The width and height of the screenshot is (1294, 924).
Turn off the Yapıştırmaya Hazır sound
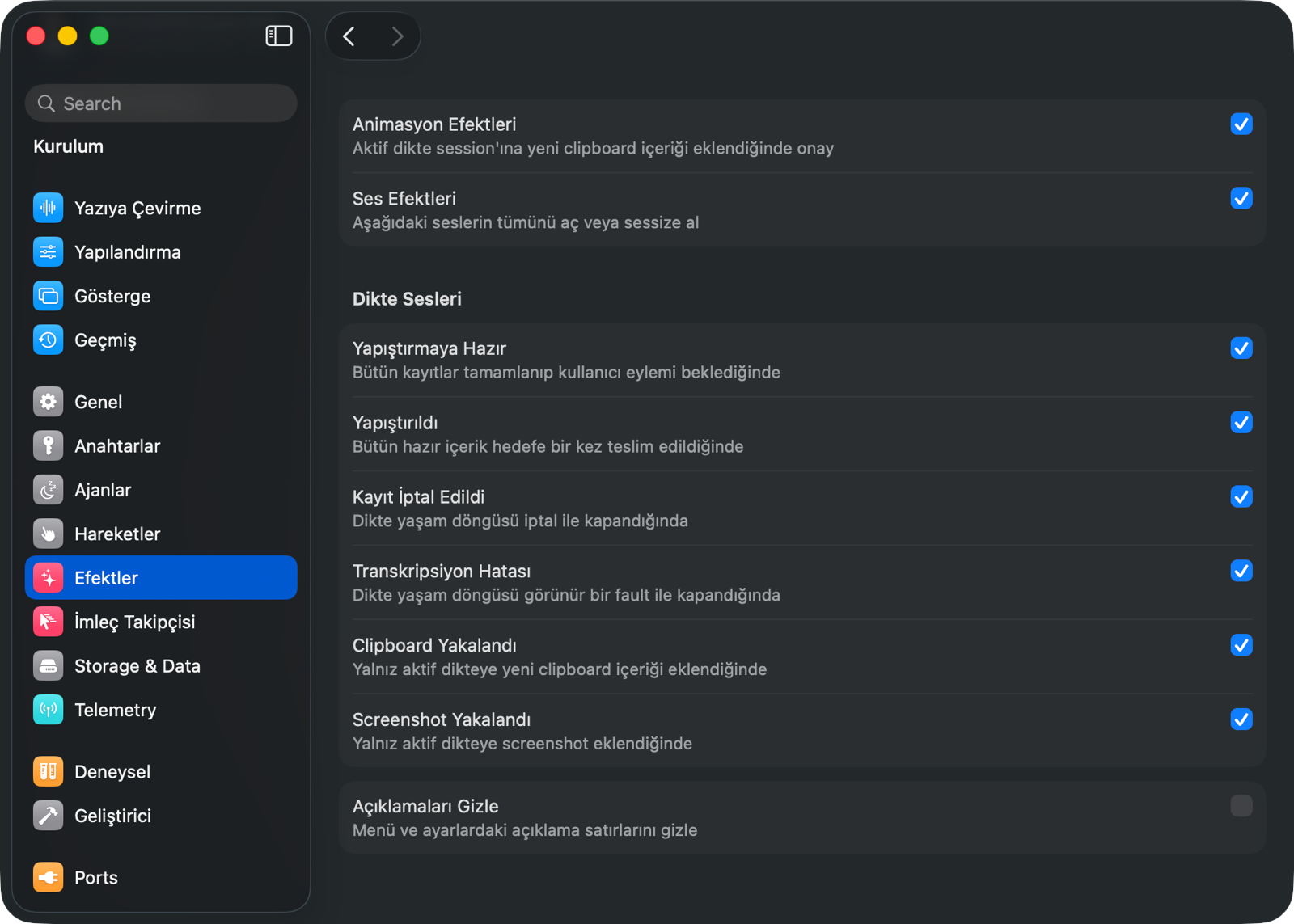click(x=1241, y=348)
